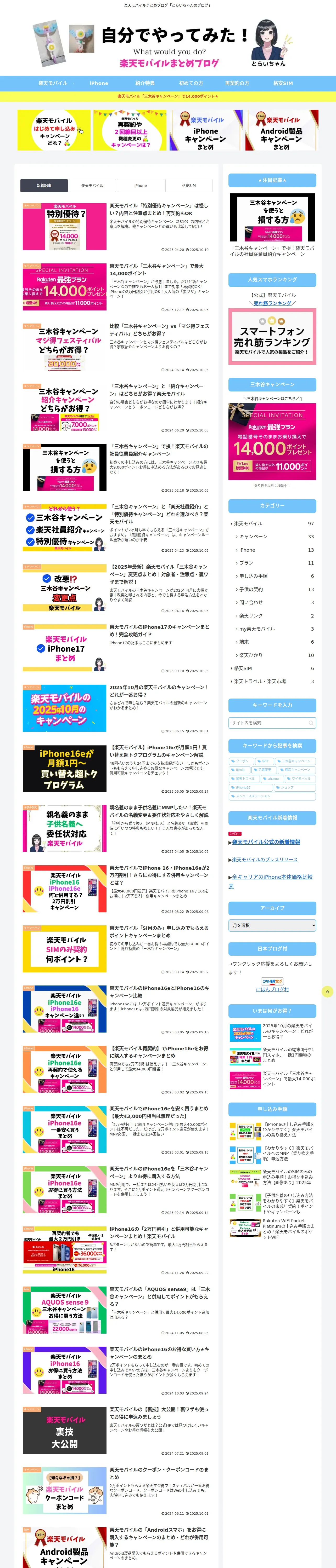Open AQUOS sense9 article thumbnail
Image resolution: width=336 pixels, height=1568 pixels.
pyautogui.click(x=65, y=1309)
